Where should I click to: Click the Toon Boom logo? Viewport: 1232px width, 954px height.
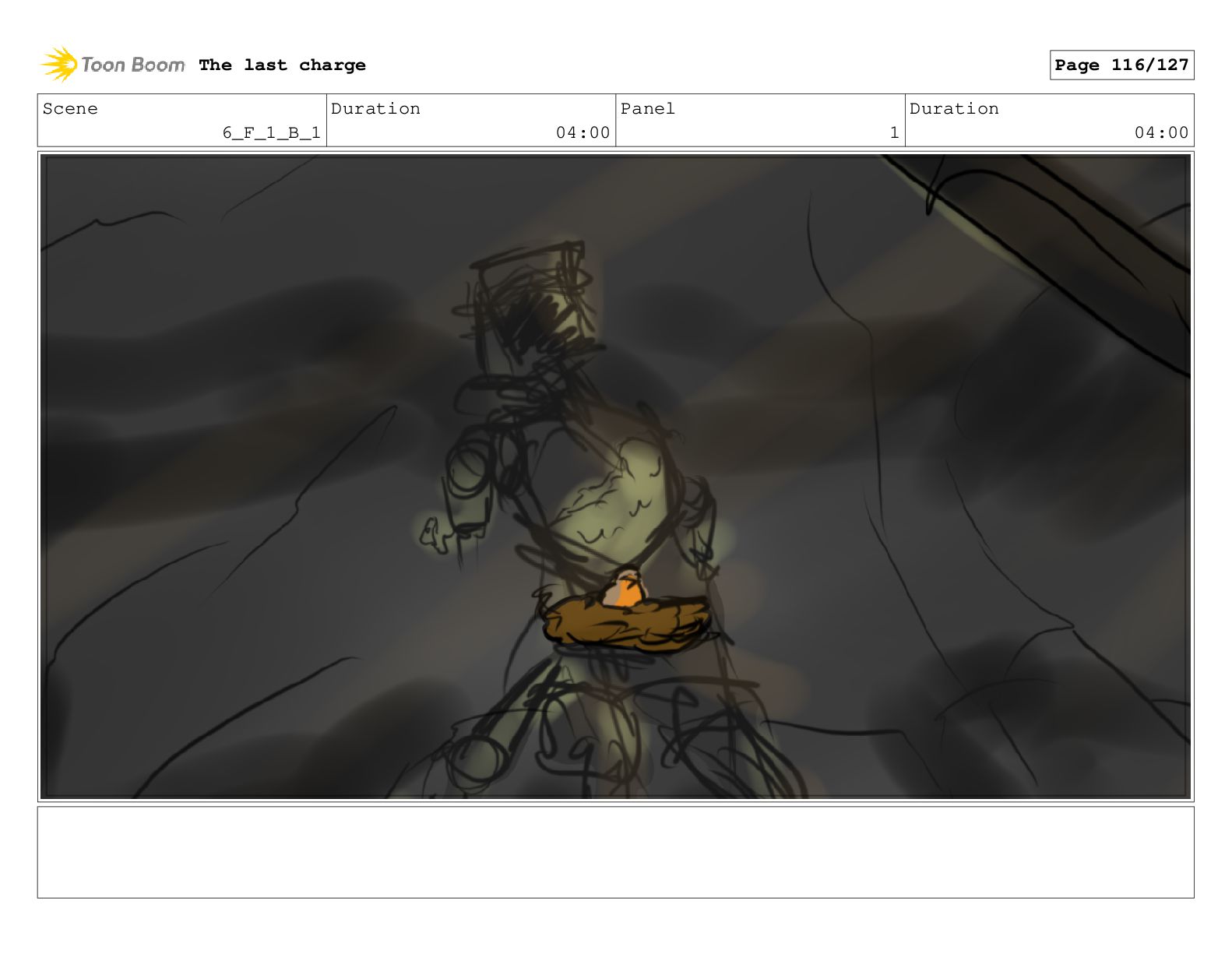click(113, 65)
